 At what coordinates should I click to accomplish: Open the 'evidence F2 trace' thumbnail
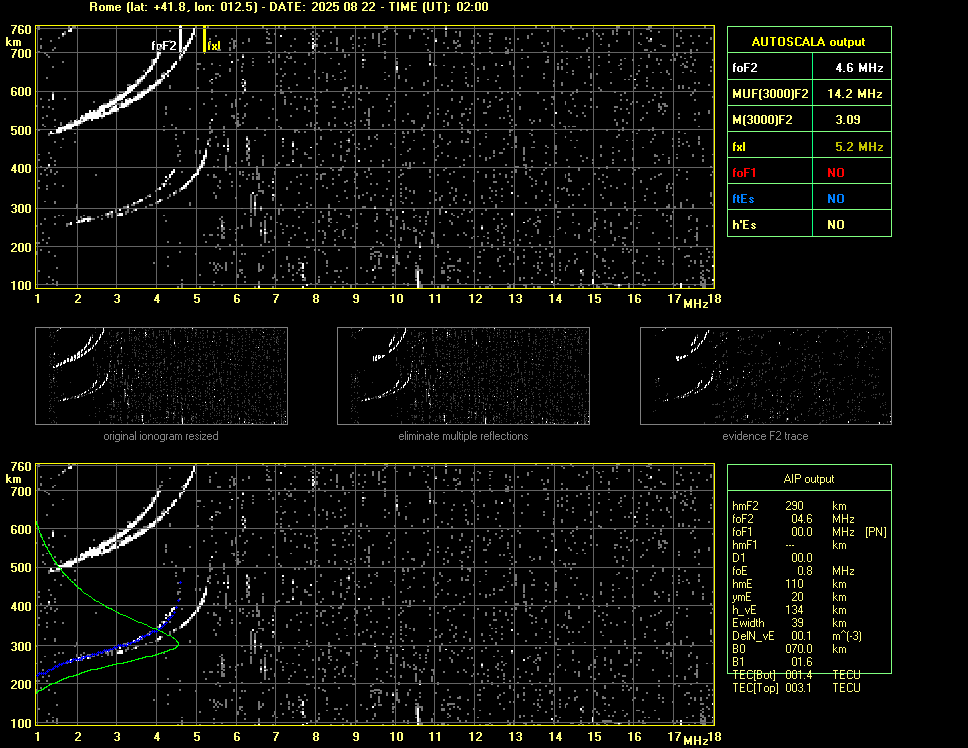766,376
